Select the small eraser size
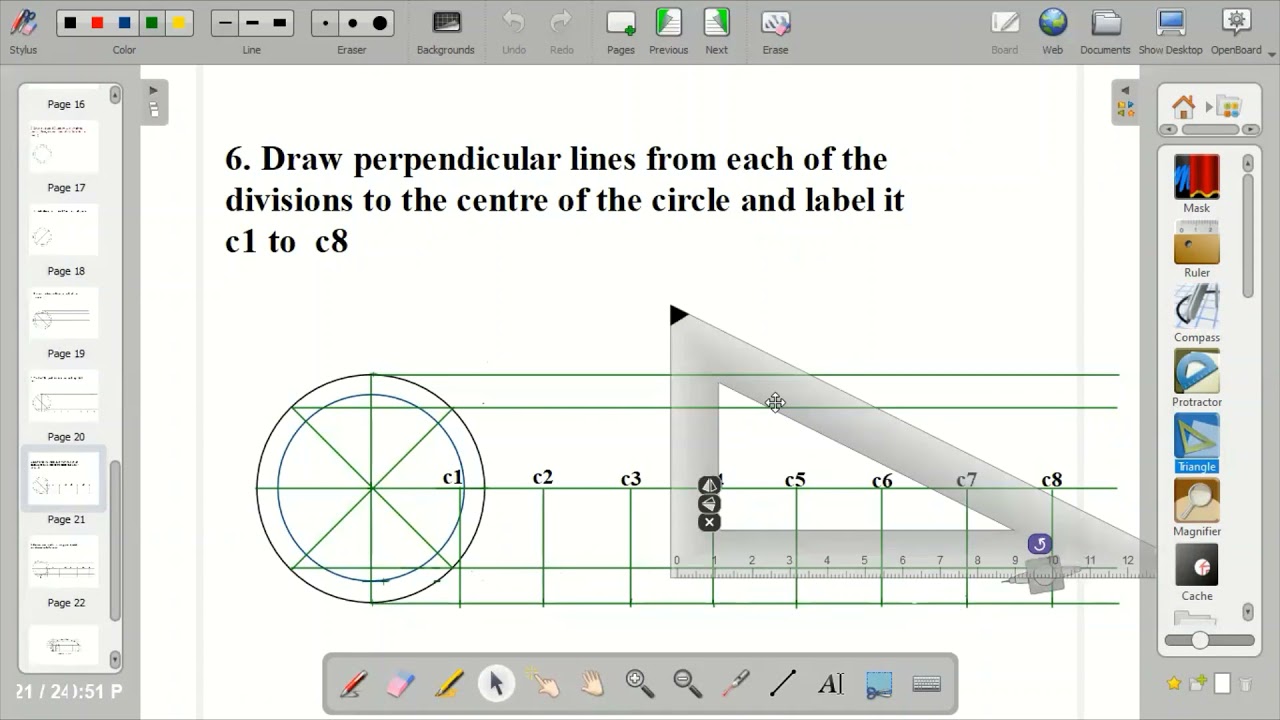This screenshot has height=720, width=1280. pos(325,23)
